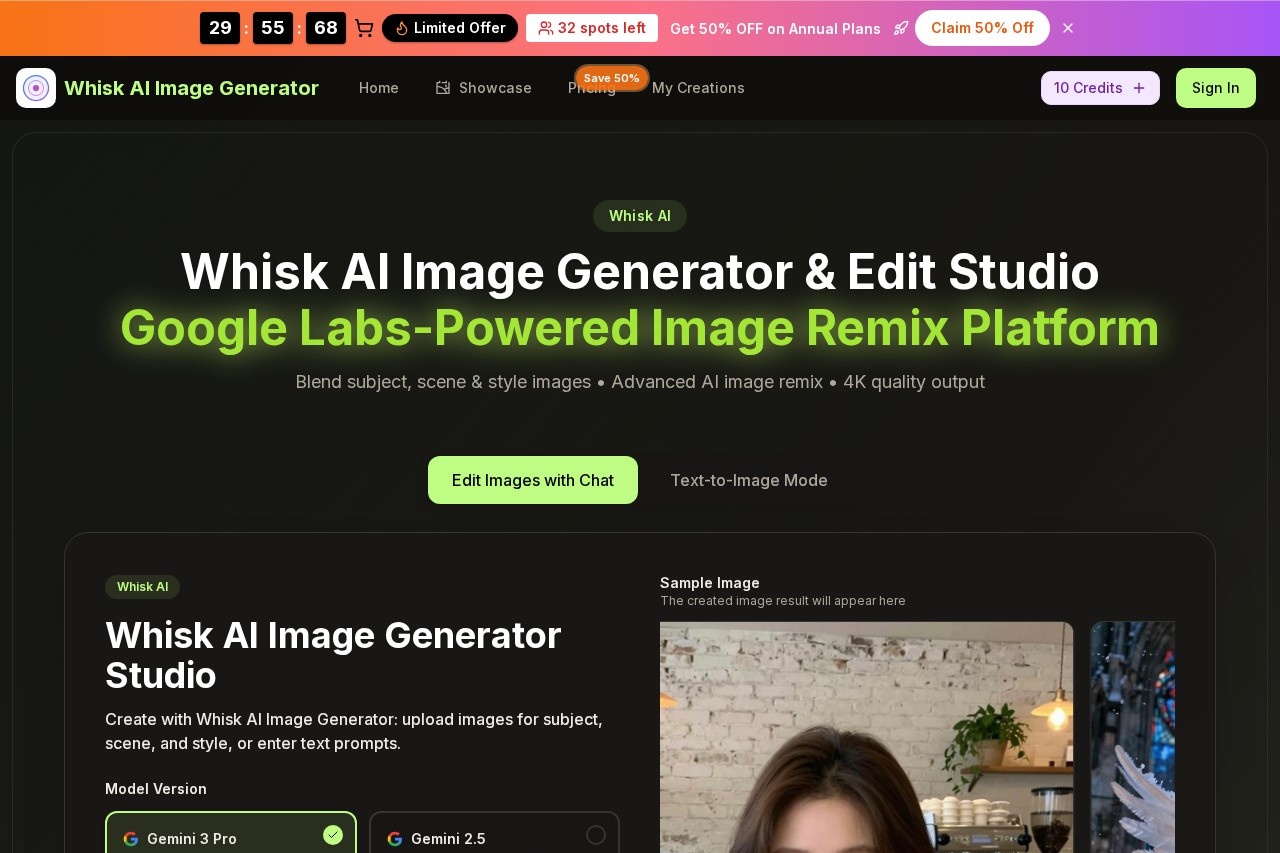The height and width of the screenshot is (853, 1280).
Task: Click the countdown timer box showing 68
Action: coord(326,28)
